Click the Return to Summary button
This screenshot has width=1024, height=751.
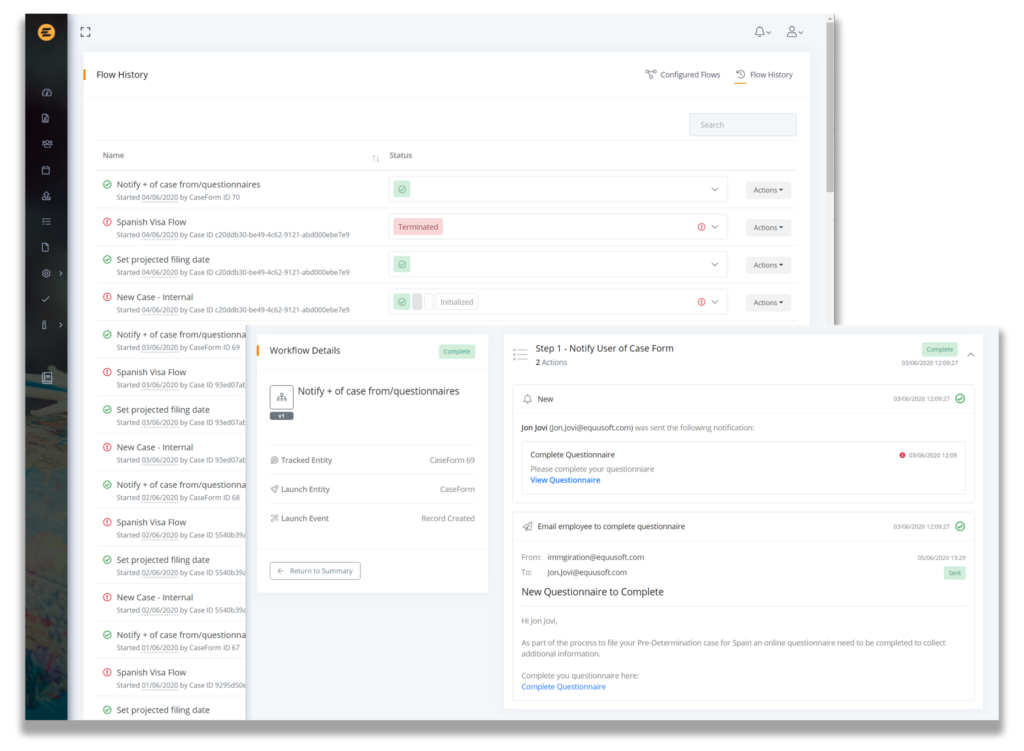click(x=315, y=571)
